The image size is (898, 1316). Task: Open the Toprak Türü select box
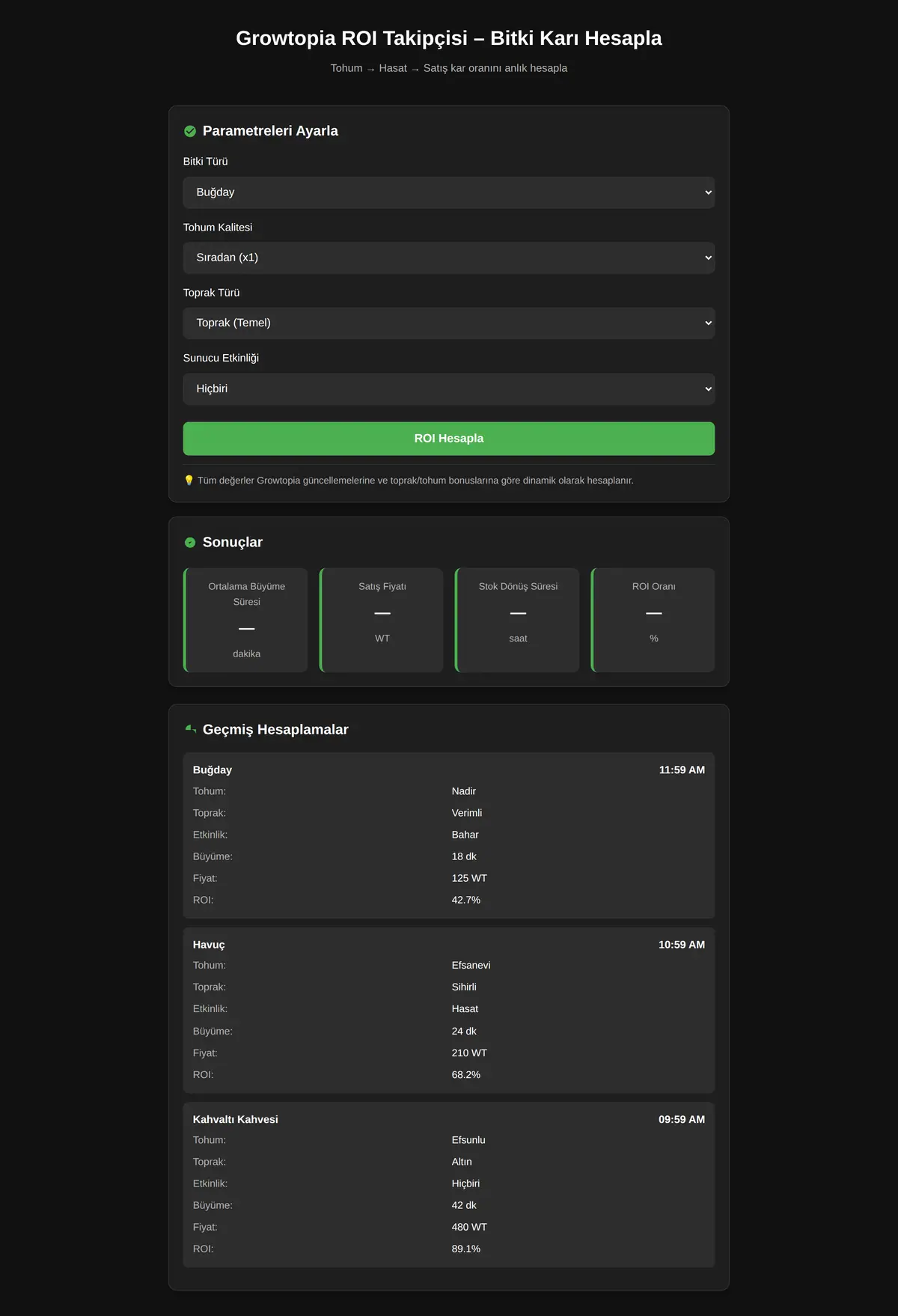click(449, 323)
